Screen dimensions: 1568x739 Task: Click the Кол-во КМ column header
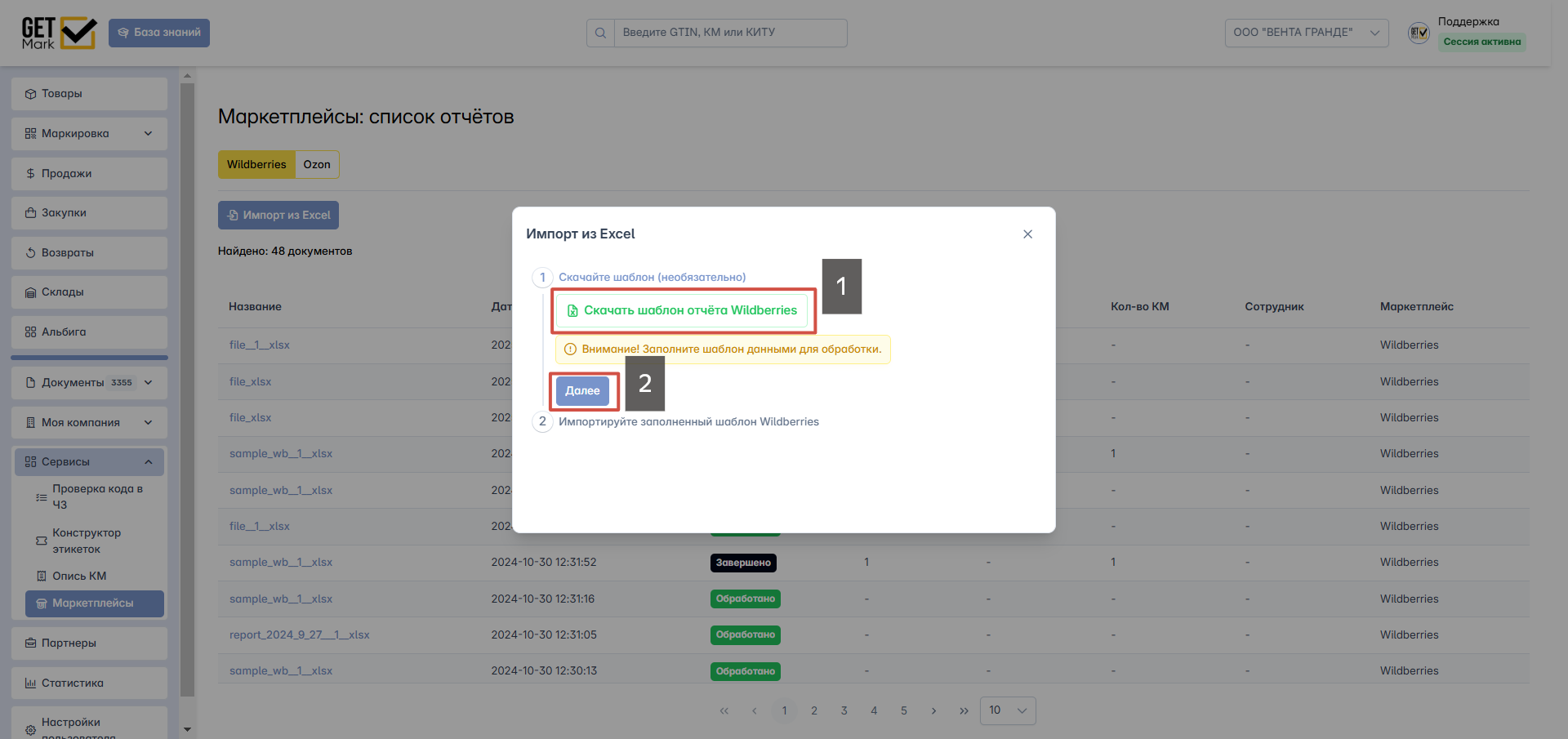[x=1140, y=307]
